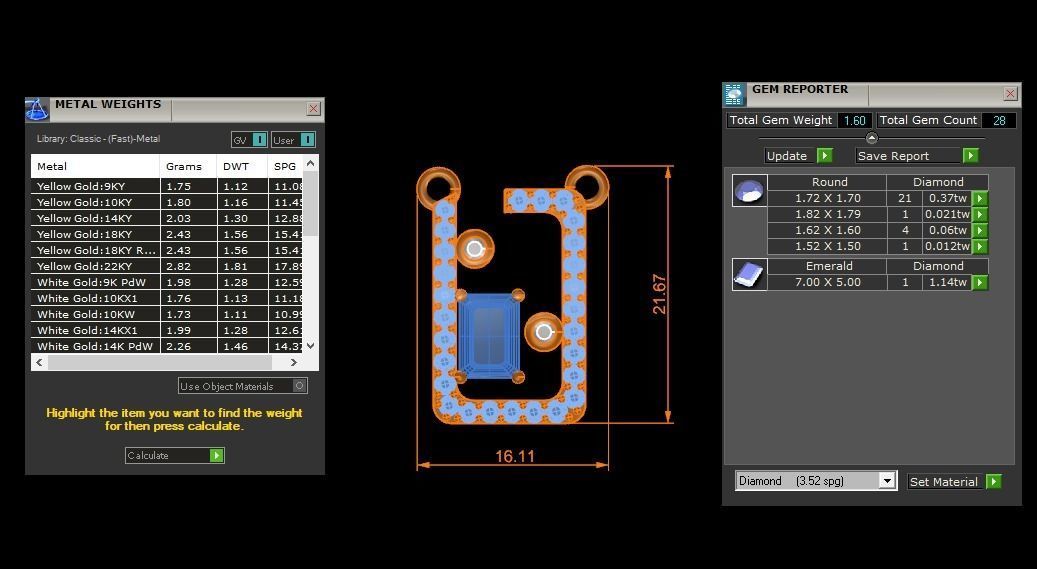Select the Yellow Gold:10KY row
Viewport: 1037px width, 569px height.
pos(167,202)
